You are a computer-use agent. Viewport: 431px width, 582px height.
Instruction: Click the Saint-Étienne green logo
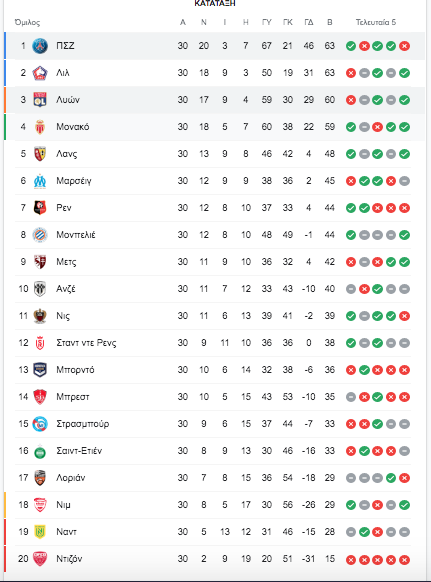click(40, 451)
